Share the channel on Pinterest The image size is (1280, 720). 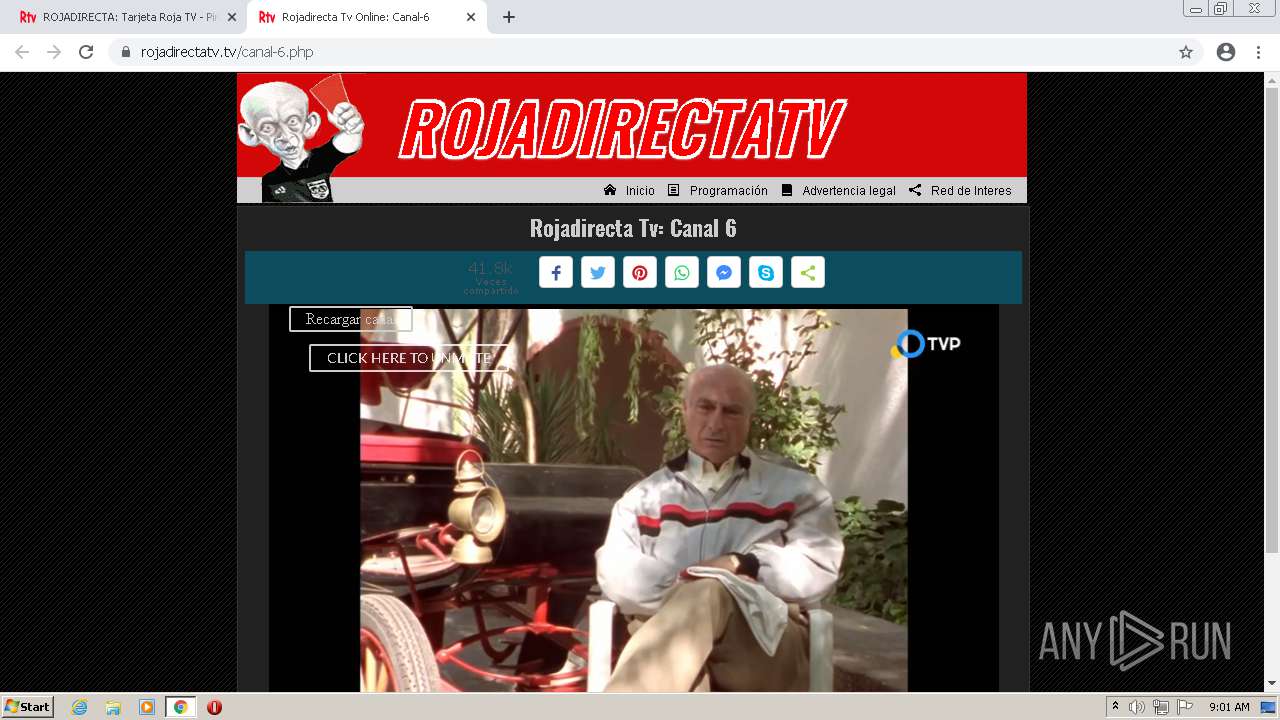click(x=640, y=273)
